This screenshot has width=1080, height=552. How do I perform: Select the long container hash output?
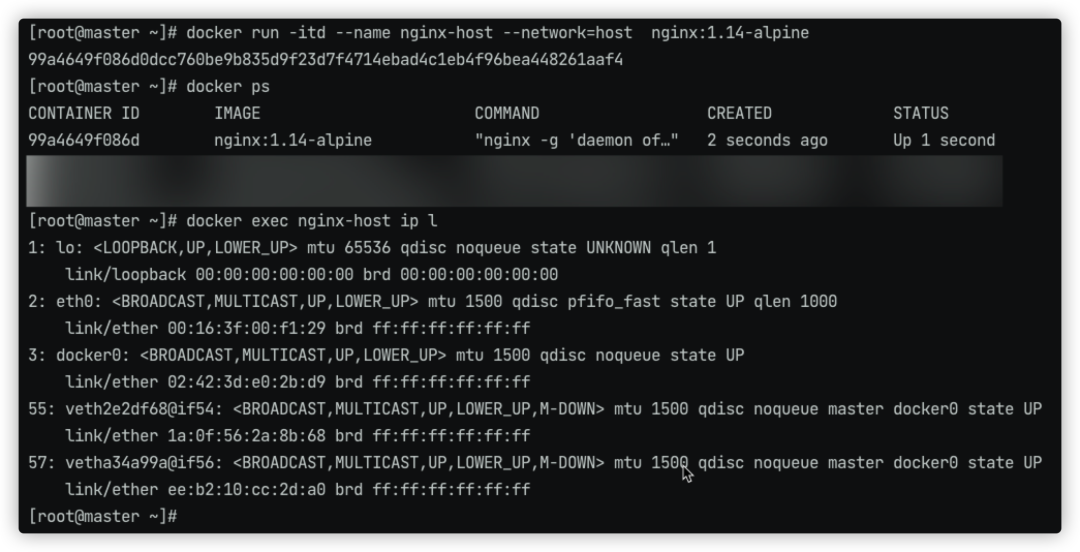click(x=326, y=60)
